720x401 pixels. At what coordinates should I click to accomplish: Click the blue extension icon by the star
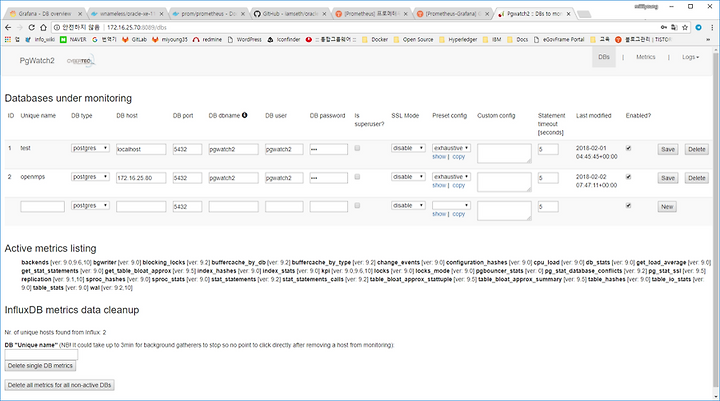click(698, 28)
